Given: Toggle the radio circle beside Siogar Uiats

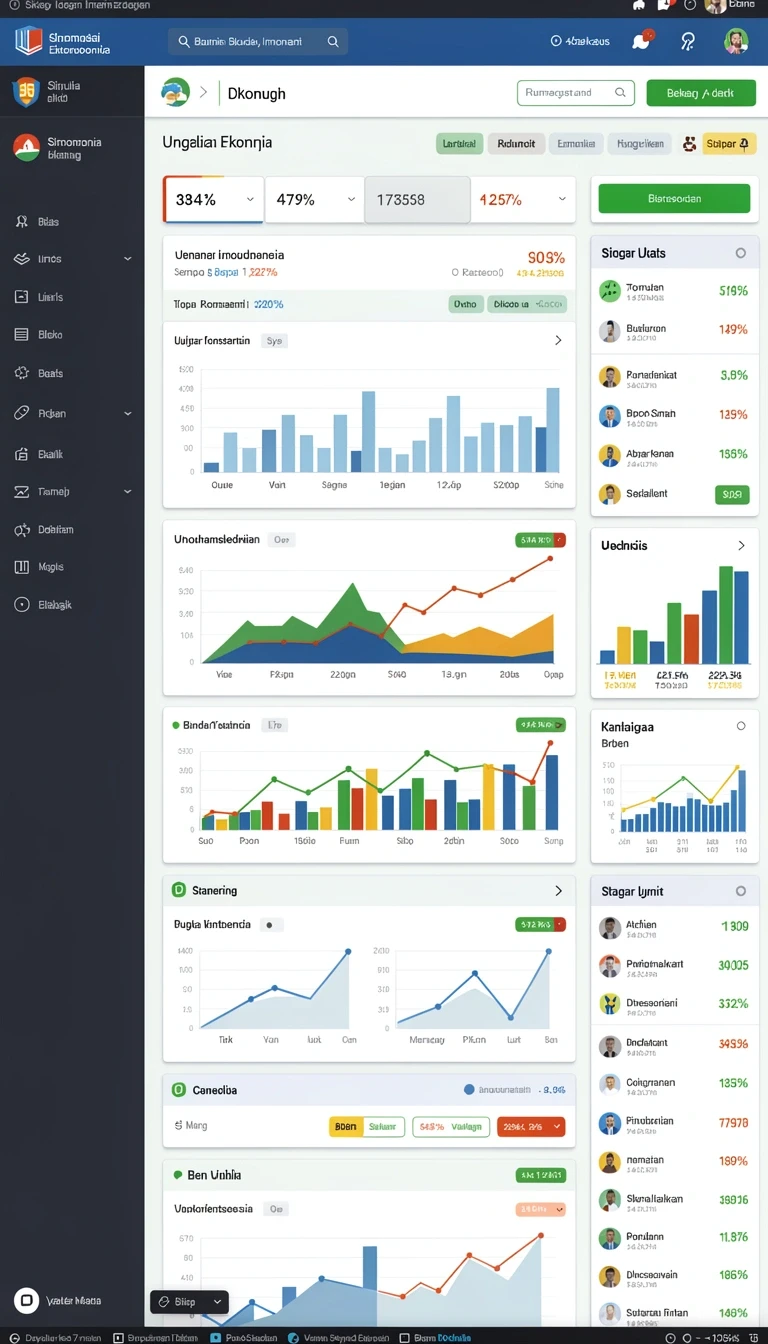Looking at the screenshot, I should pyautogui.click(x=741, y=253).
